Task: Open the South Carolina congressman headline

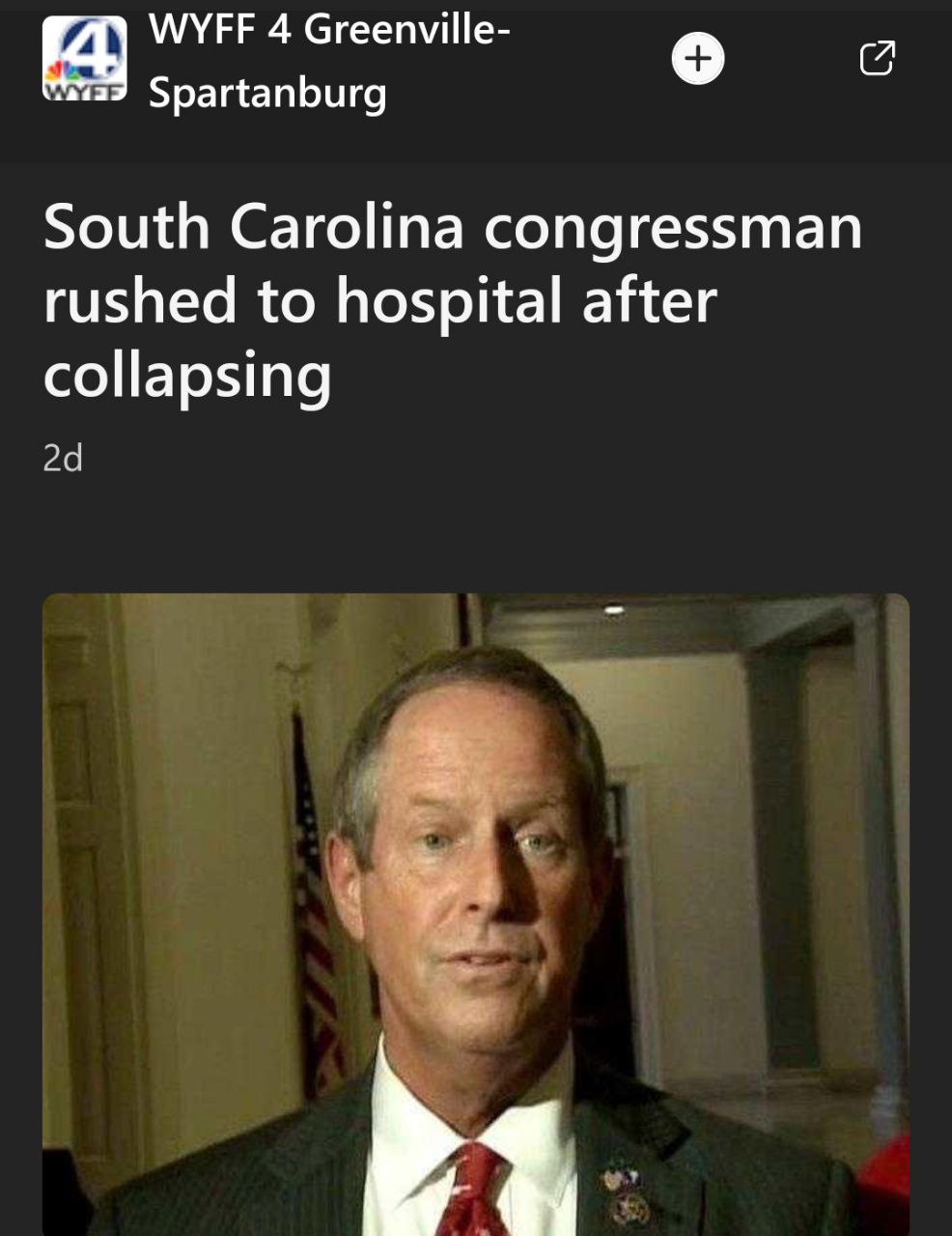Action: 452,300
